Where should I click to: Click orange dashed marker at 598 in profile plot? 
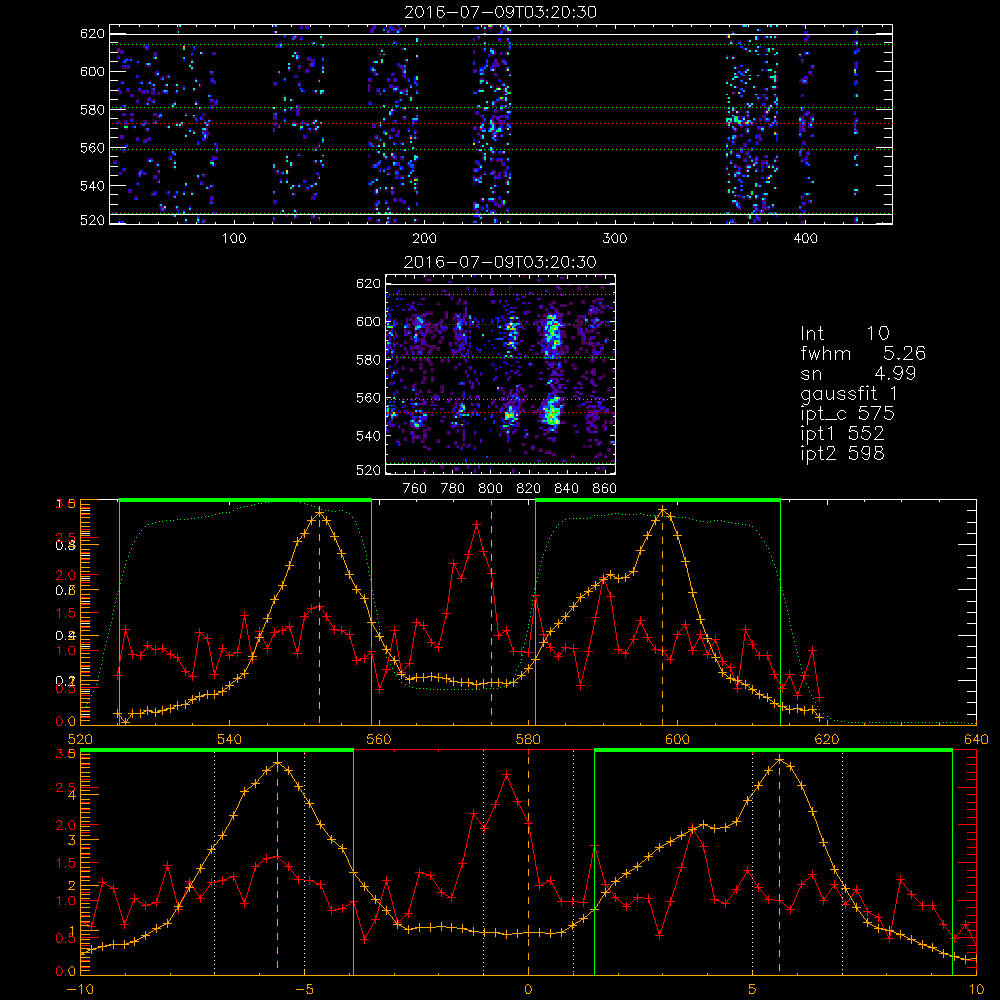coord(662,615)
